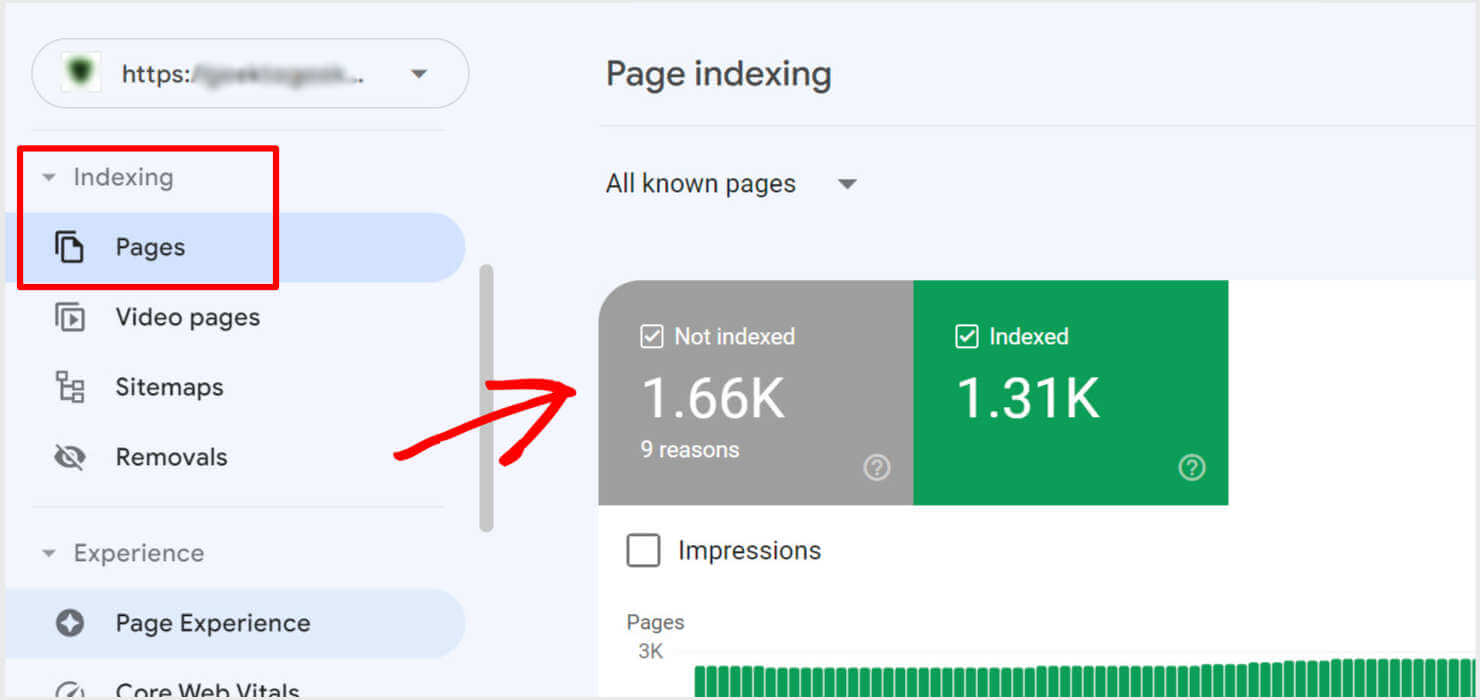Click the Indexed help question mark icon

(x=1192, y=467)
